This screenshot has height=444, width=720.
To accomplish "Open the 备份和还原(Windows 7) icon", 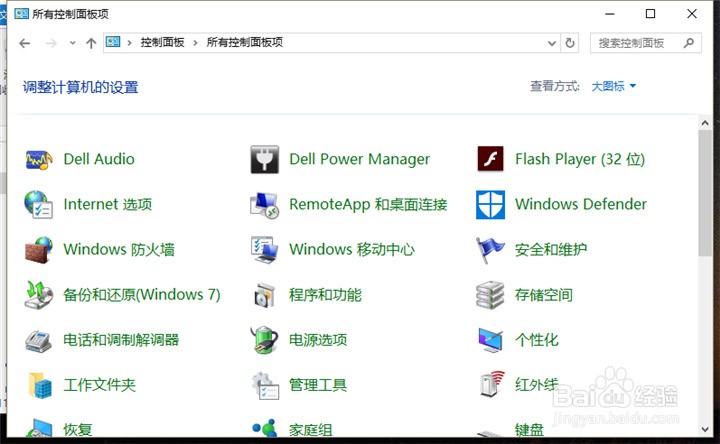I will [x=38, y=295].
